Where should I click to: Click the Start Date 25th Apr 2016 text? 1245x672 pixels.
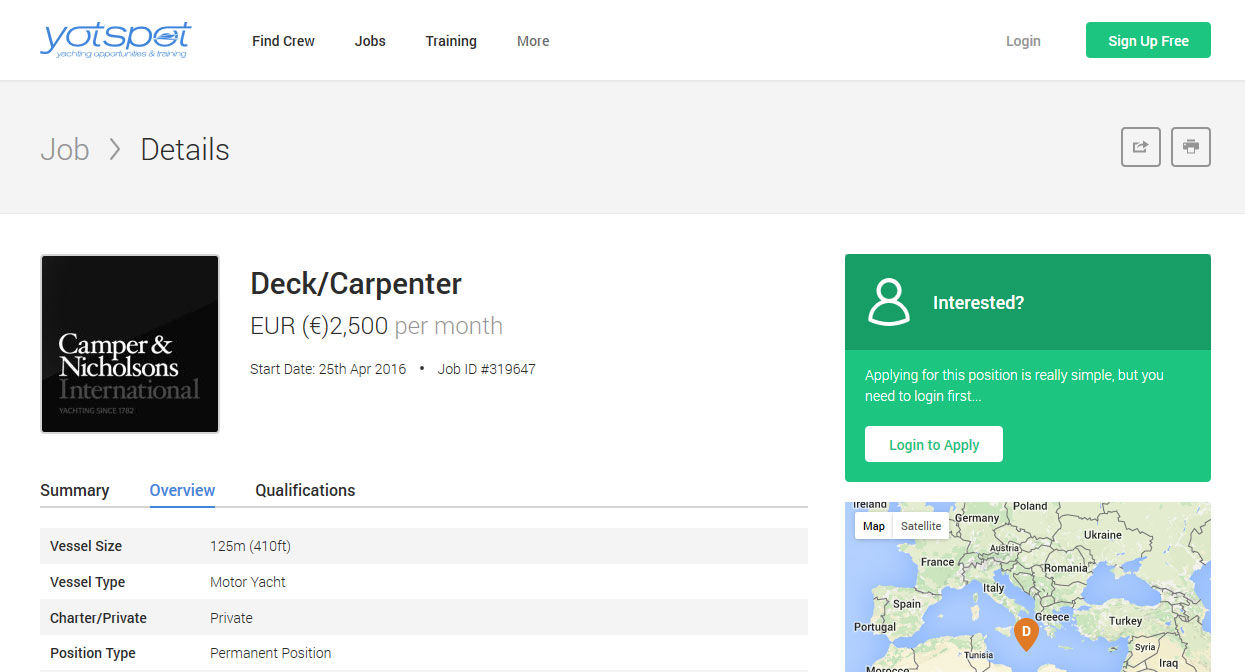328,369
